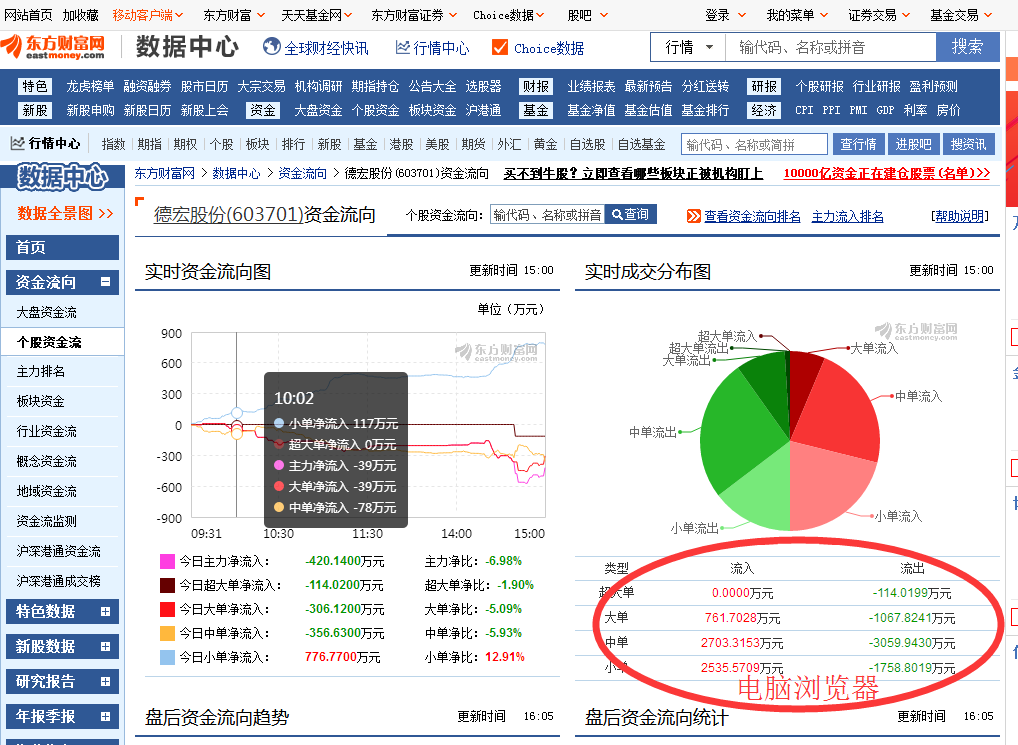Focus the 个股资金流向 query input
Screen dimensions: 1018x745
tap(547, 215)
